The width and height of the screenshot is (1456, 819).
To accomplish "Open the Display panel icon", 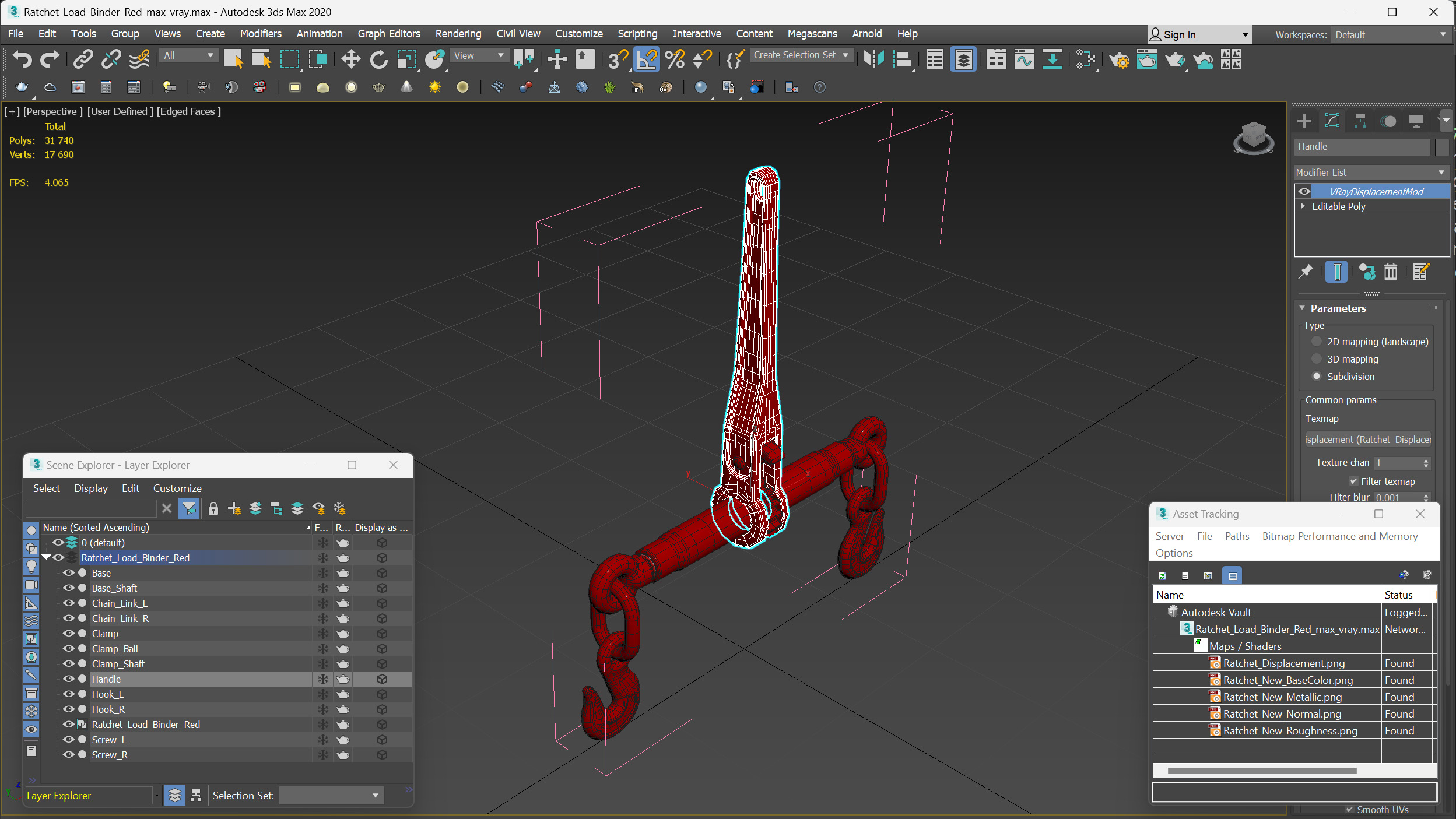I will [x=1416, y=121].
